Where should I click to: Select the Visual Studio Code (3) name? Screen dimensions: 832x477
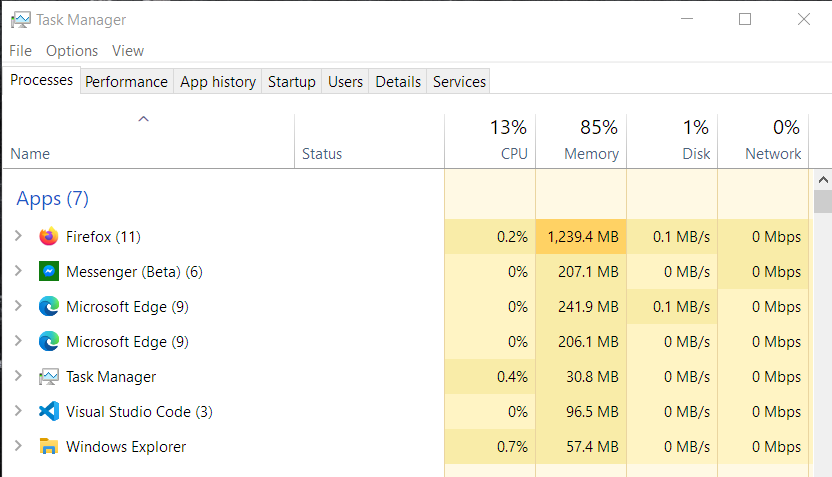click(139, 412)
